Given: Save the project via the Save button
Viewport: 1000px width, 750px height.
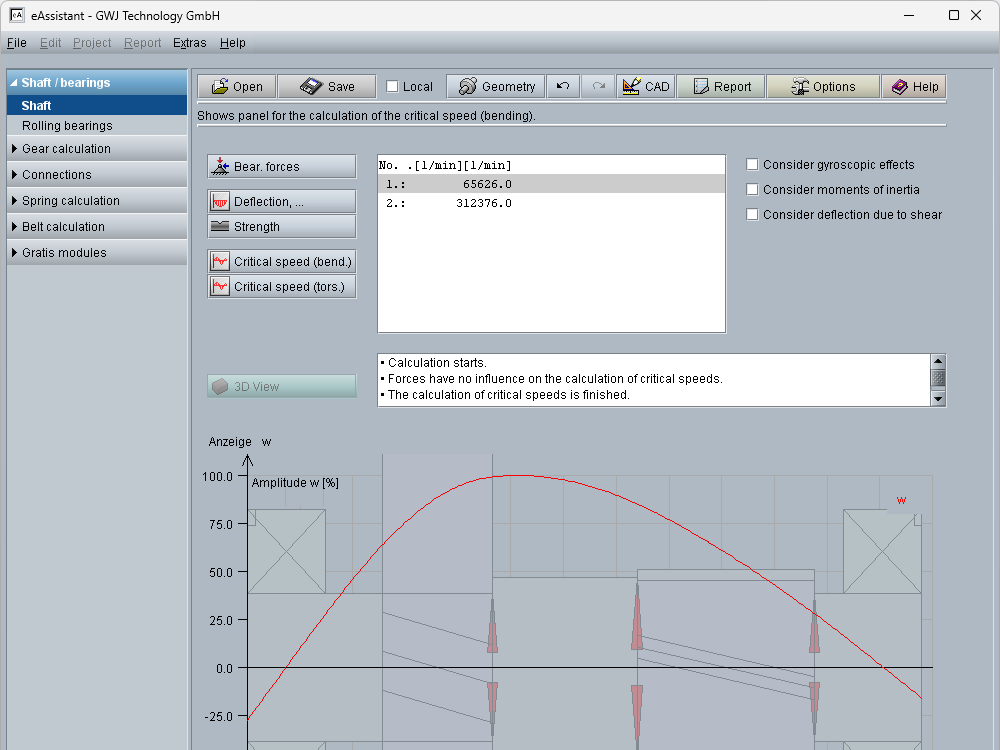Looking at the screenshot, I should tap(326, 87).
